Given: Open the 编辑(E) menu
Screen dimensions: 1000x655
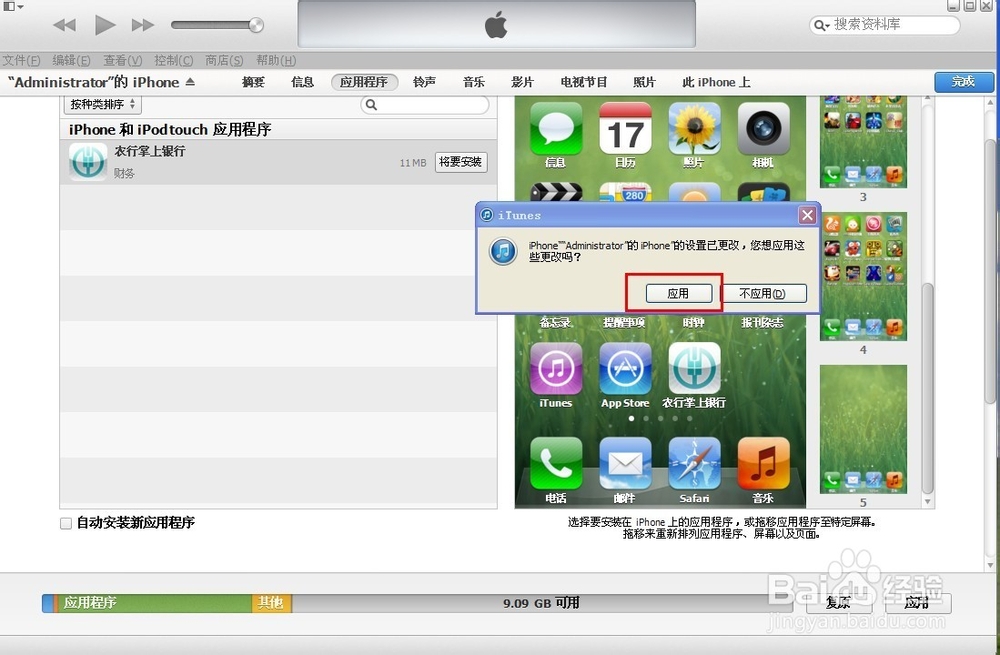Looking at the screenshot, I should point(71,61).
